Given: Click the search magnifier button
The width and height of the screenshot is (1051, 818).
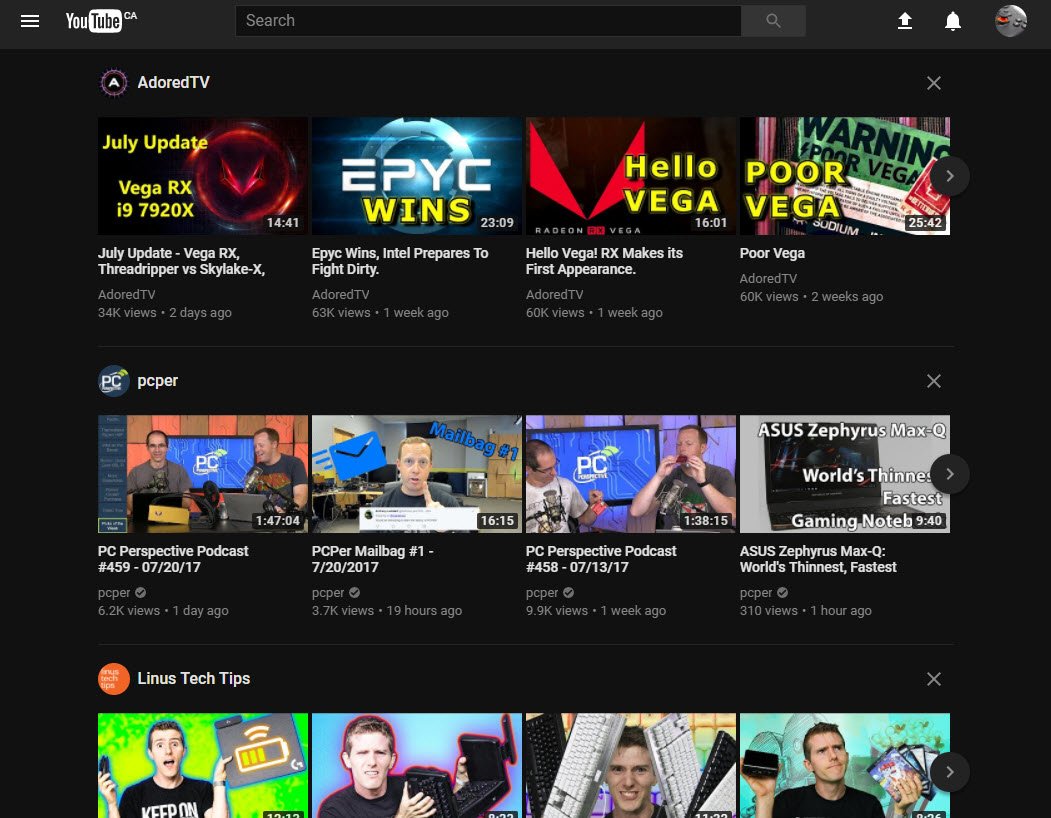Looking at the screenshot, I should pos(773,21).
